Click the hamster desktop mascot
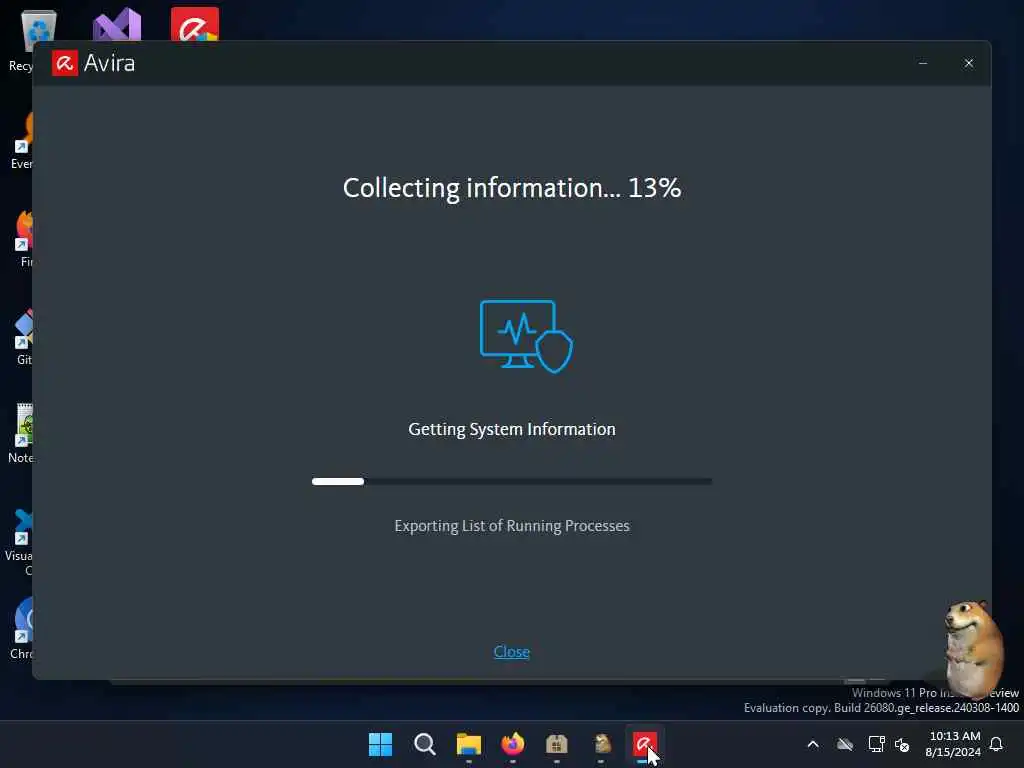 (974, 649)
